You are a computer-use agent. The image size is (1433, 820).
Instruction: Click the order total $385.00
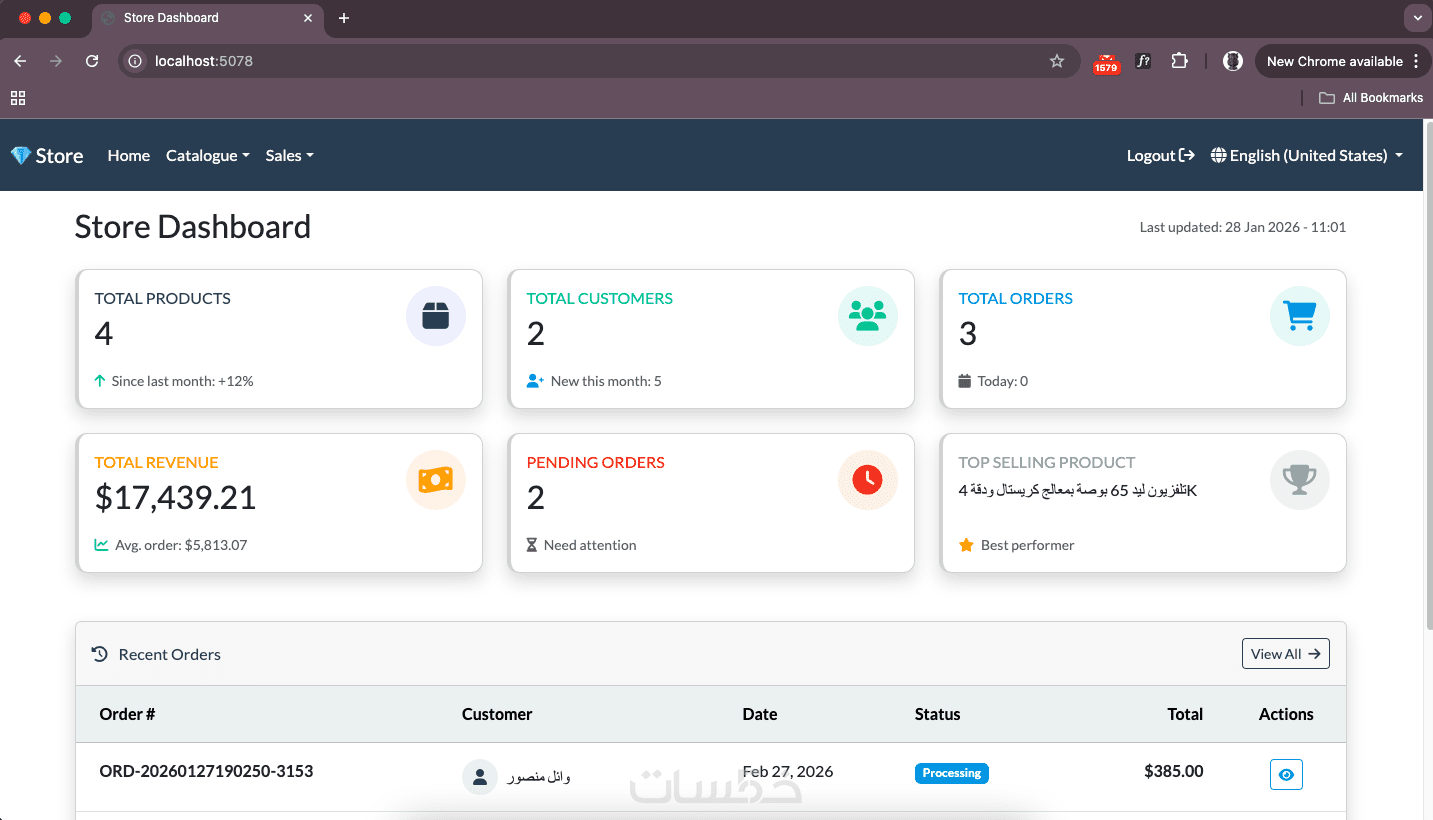1174,771
